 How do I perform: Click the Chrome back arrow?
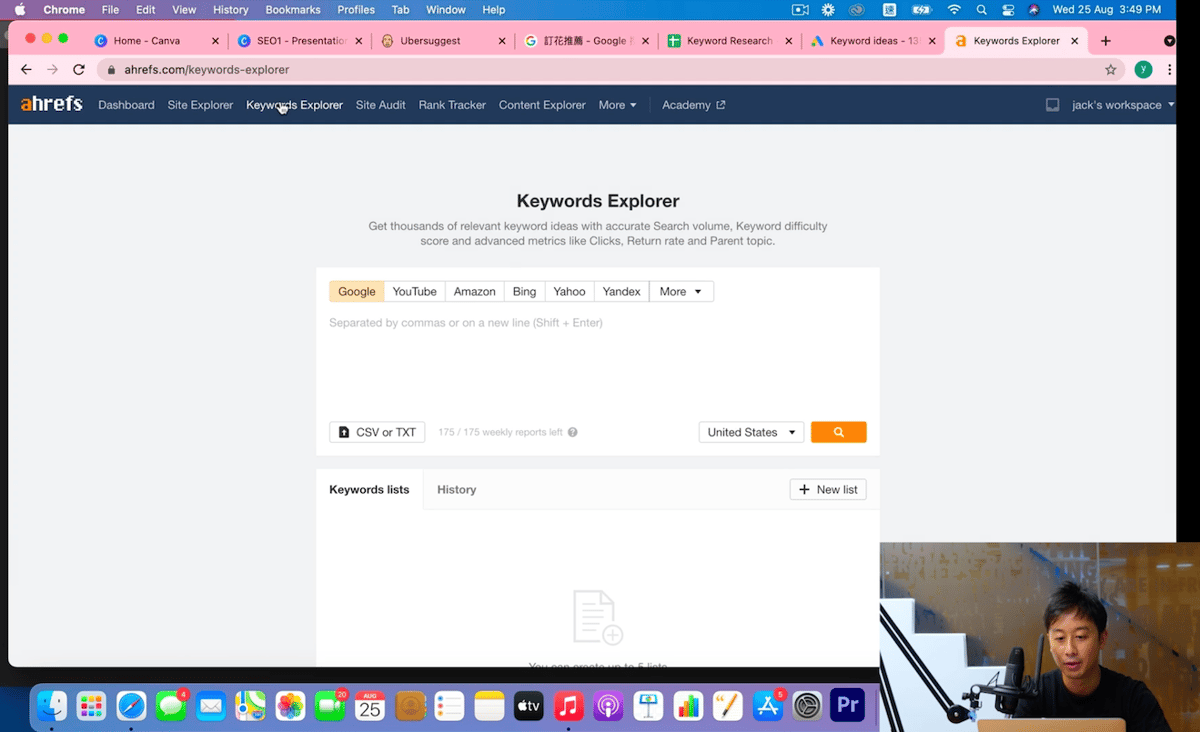(26, 70)
